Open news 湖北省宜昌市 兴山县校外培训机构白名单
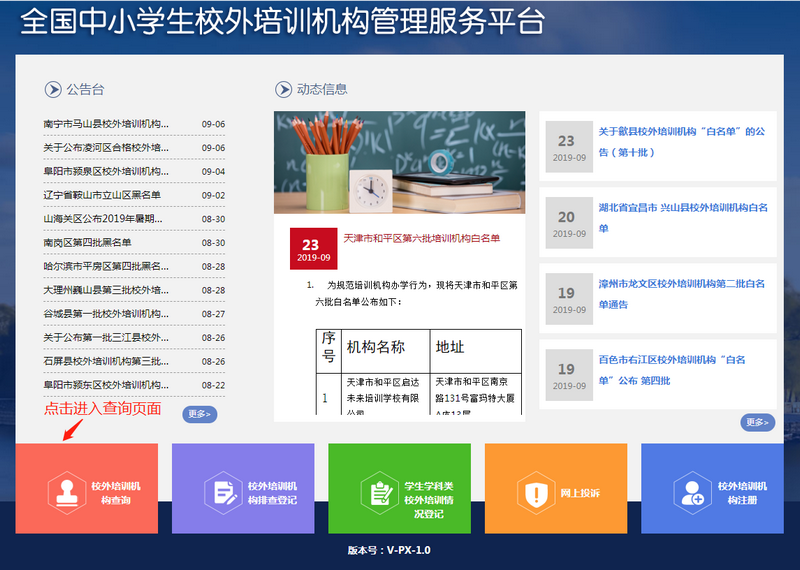800x570 pixels. click(x=683, y=218)
